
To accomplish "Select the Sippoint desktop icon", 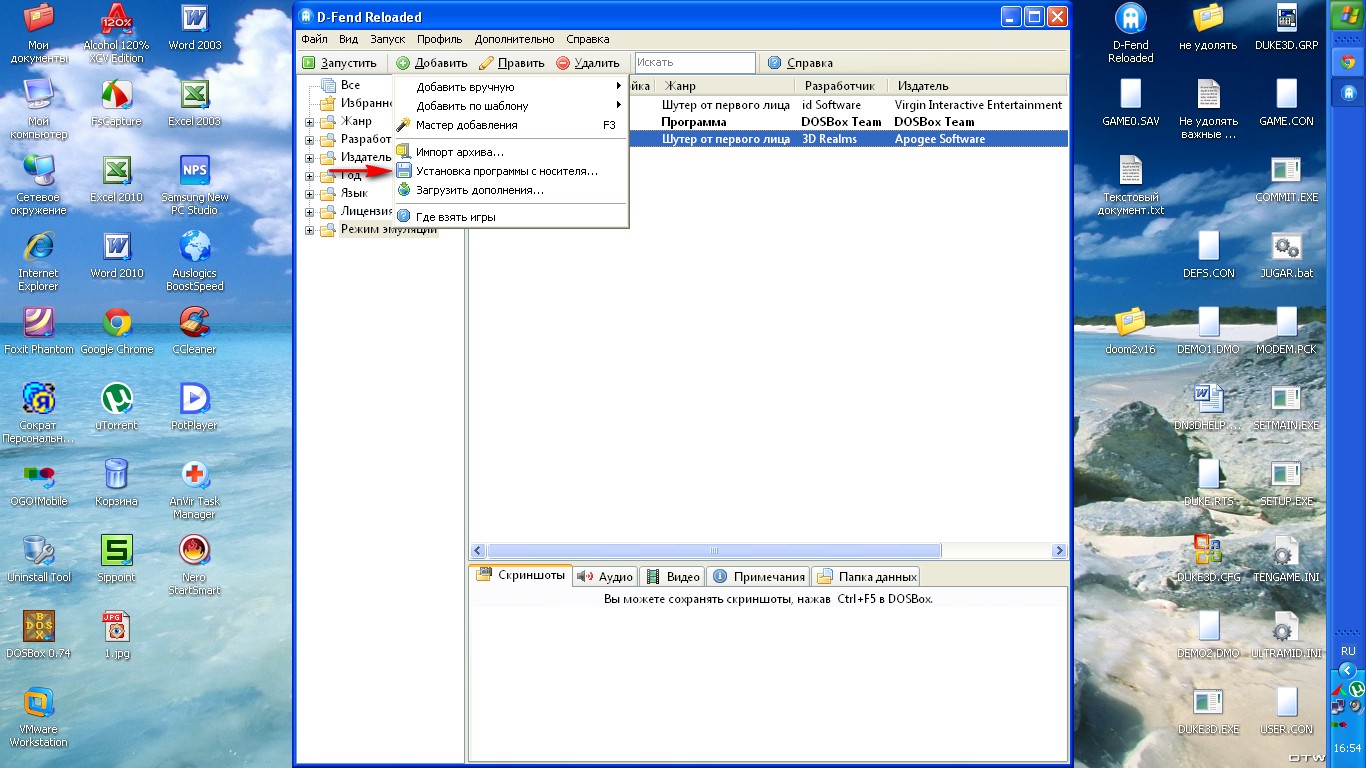I will click(117, 558).
